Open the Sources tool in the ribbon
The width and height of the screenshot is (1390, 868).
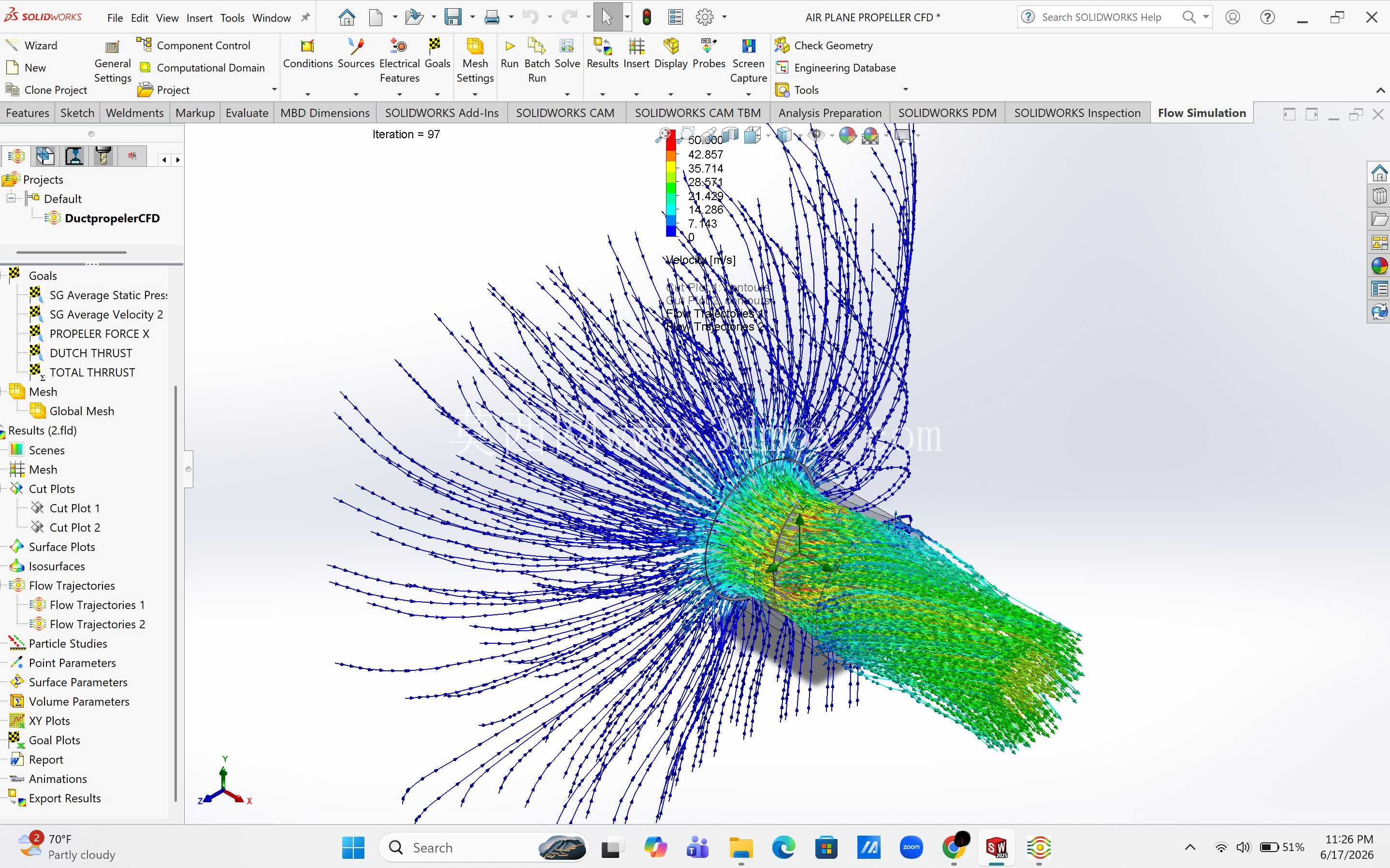pyautogui.click(x=356, y=55)
